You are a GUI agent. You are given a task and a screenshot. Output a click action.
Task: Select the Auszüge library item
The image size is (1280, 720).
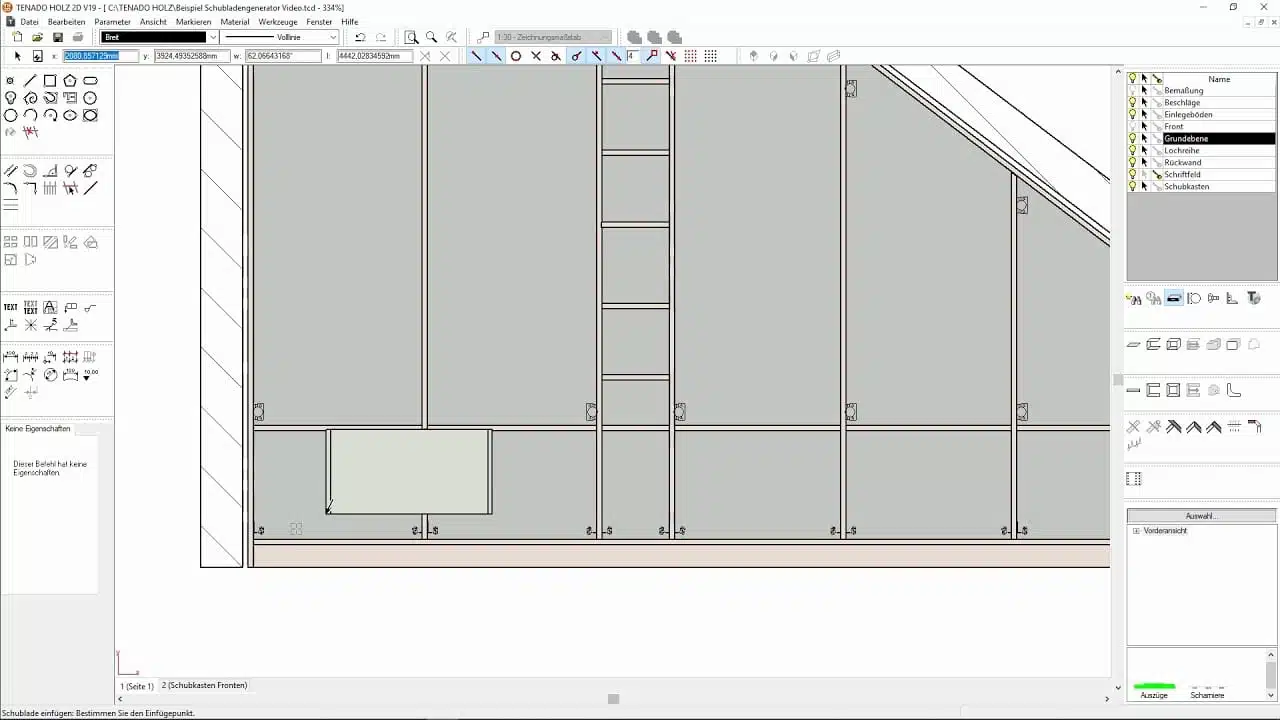[1154, 690]
